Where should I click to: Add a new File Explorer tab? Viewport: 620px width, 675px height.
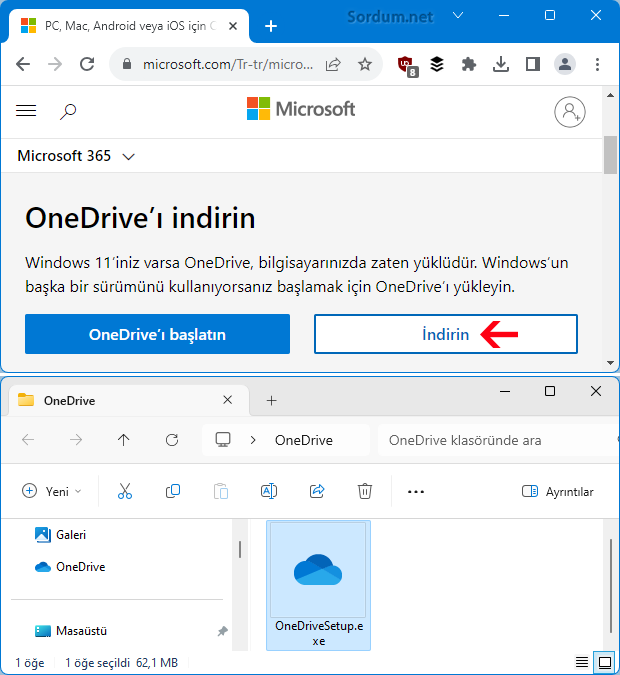point(271,401)
